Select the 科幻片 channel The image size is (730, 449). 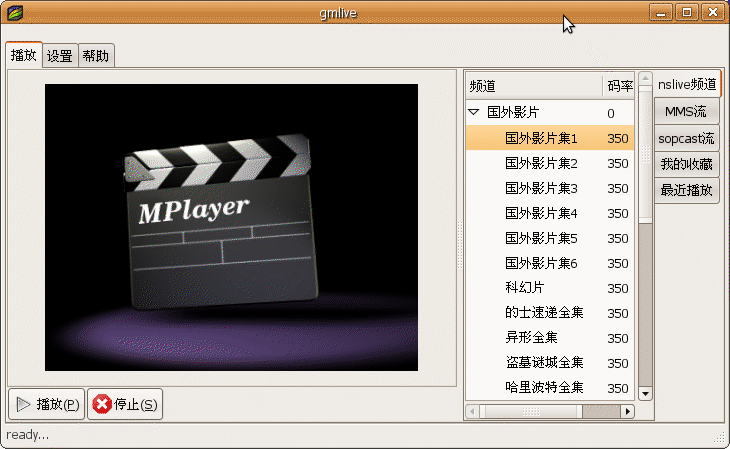(x=550, y=288)
